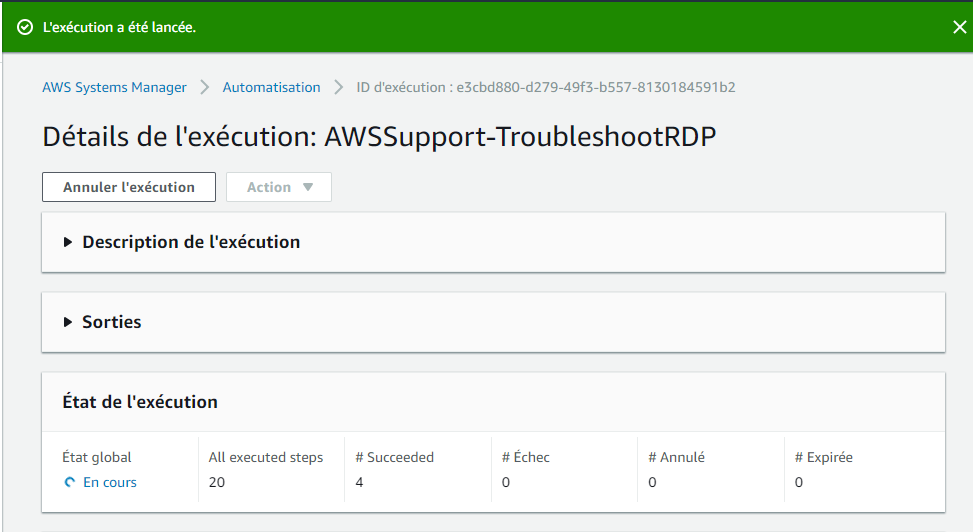Open the Action dropdown menu

coord(279,187)
